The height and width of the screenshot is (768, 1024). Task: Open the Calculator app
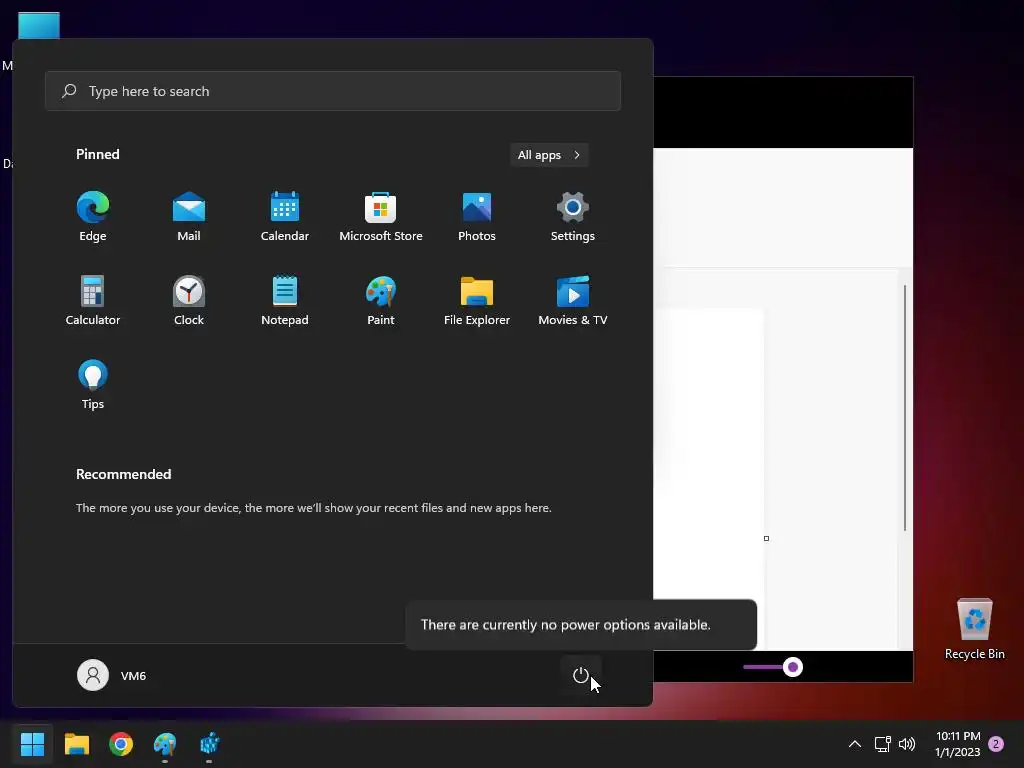pyautogui.click(x=93, y=300)
